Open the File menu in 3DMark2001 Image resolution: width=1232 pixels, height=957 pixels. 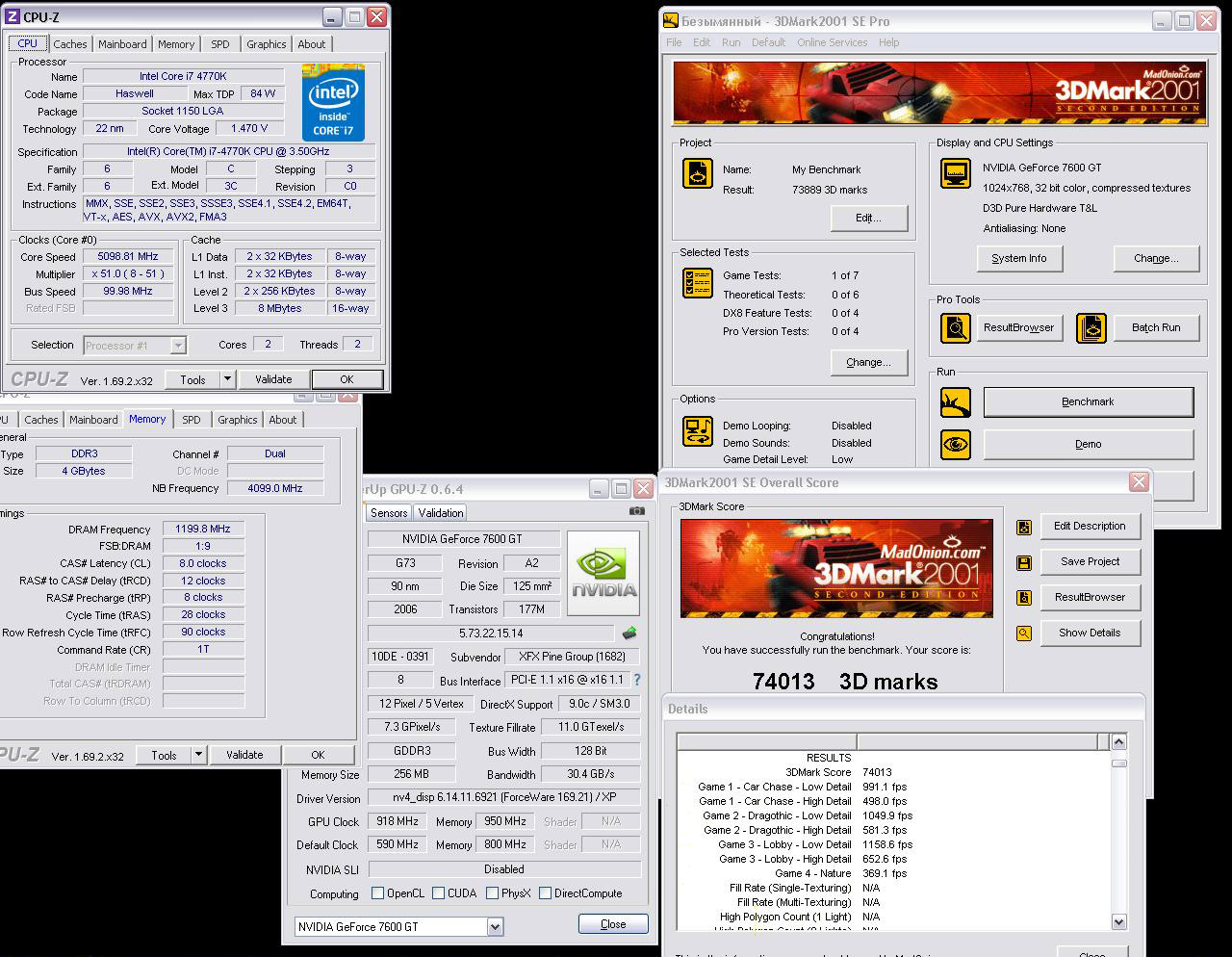tap(674, 42)
